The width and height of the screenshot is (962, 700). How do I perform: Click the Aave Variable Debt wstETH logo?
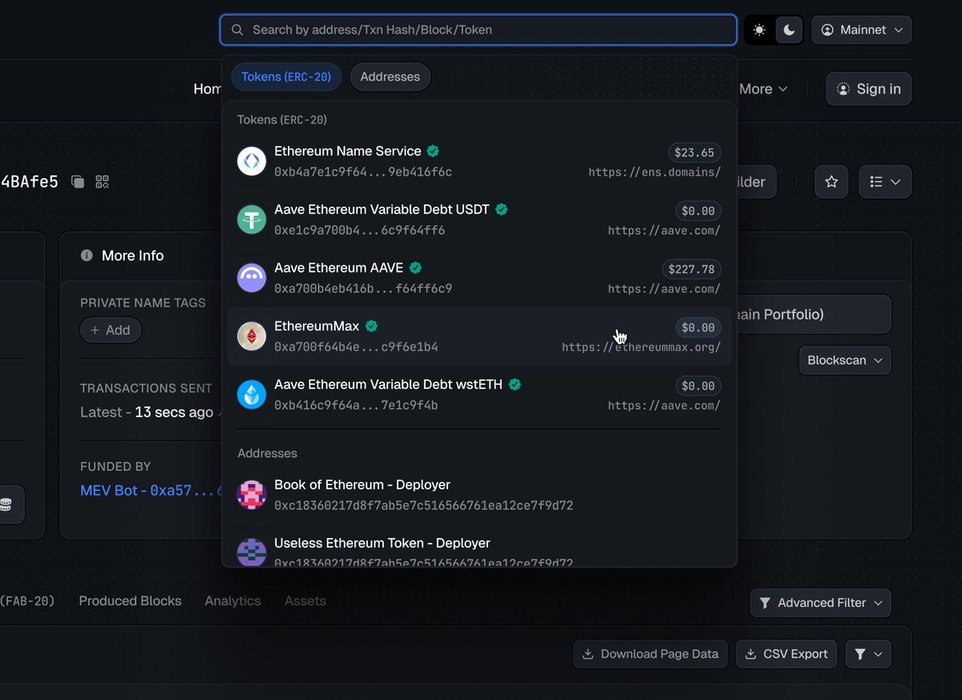pyautogui.click(x=251, y=394)
